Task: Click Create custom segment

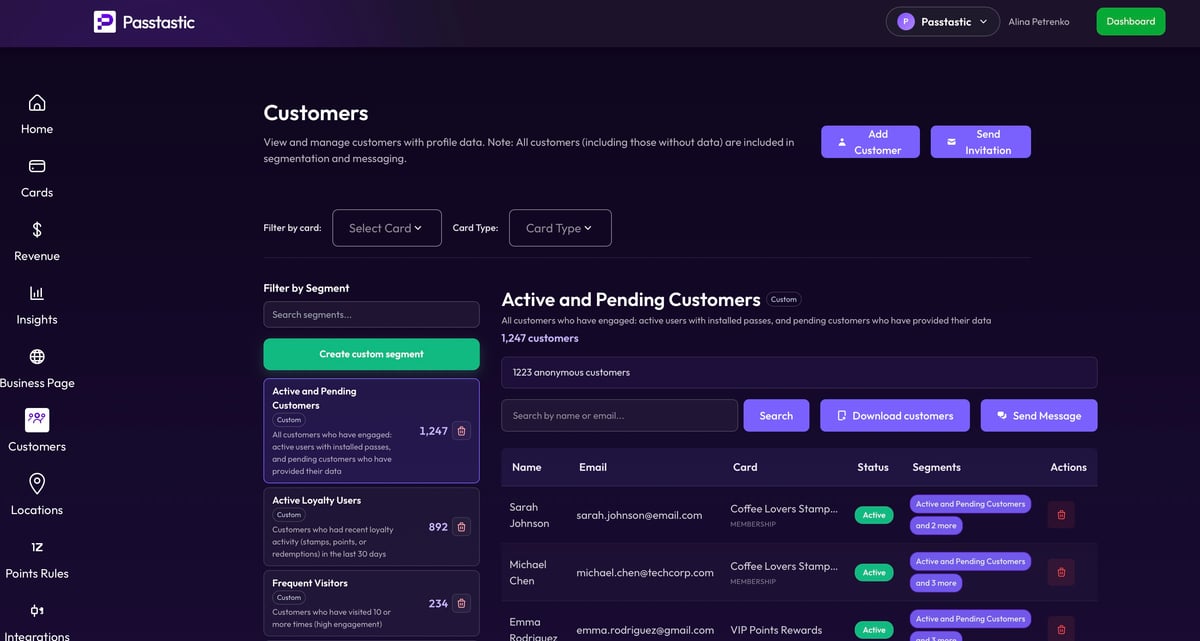Action: (371, 353)
